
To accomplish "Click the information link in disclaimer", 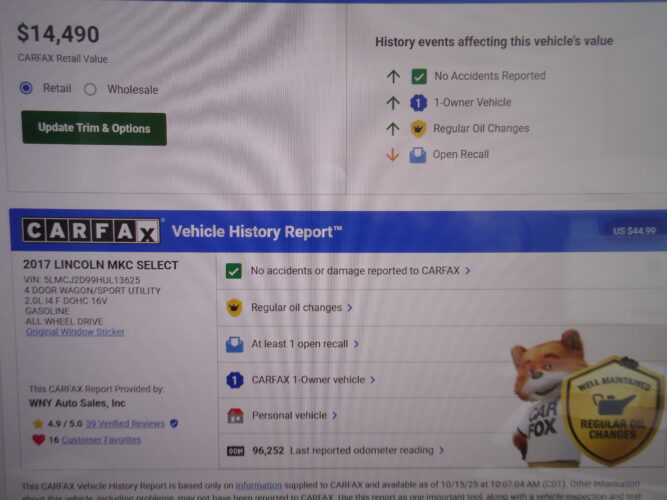I will tap(259, 485).
